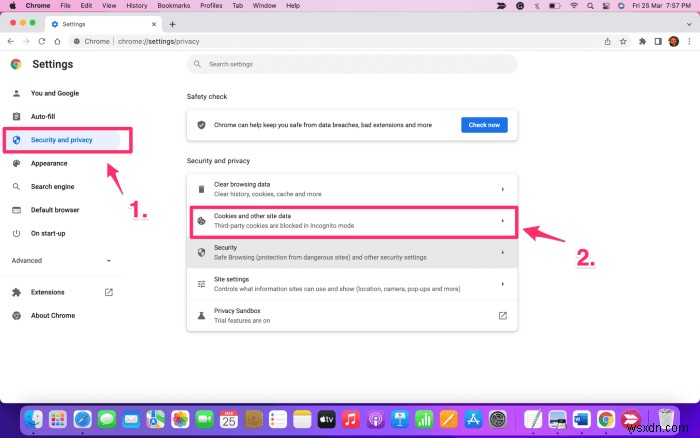700x438 pixels.
Task: Open a new tab with the plus button
Action: click(x=172, y=24)
